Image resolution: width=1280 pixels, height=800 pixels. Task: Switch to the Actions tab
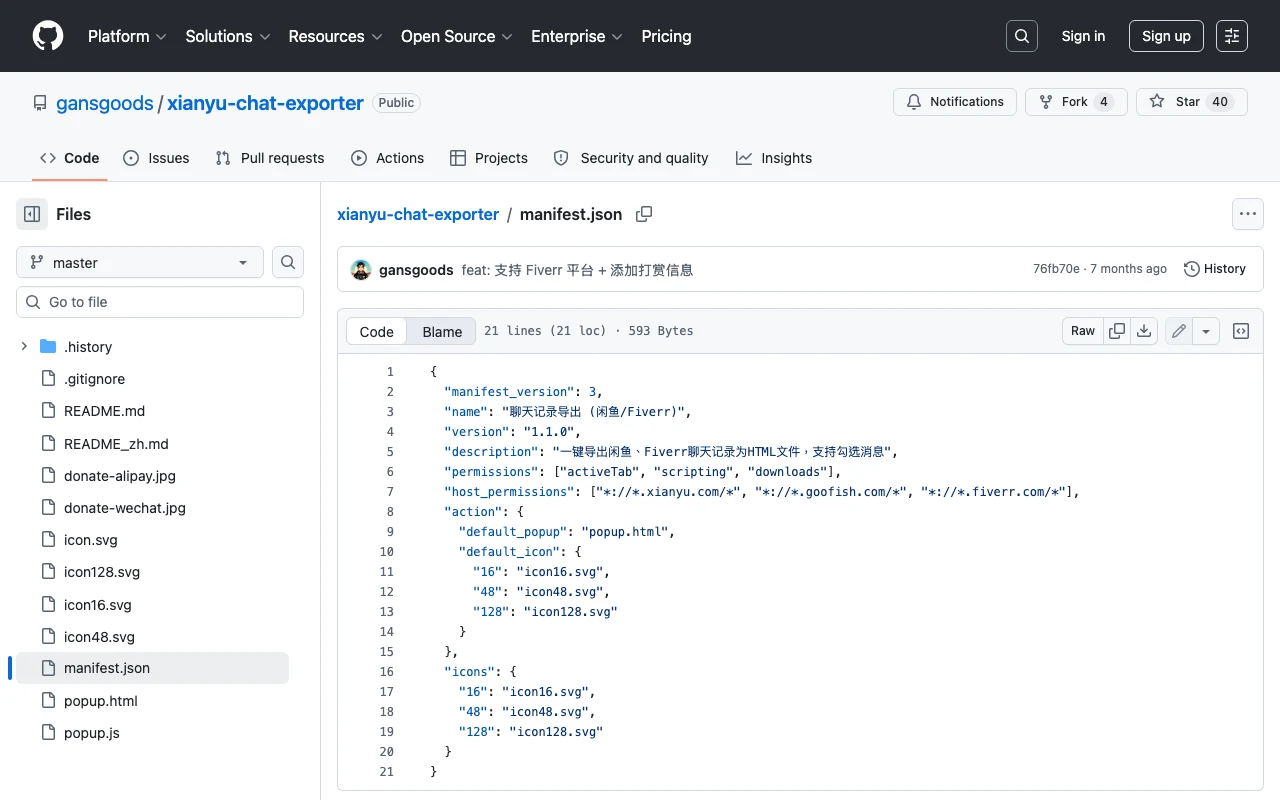pyautogui.click(x=388, y=158)
